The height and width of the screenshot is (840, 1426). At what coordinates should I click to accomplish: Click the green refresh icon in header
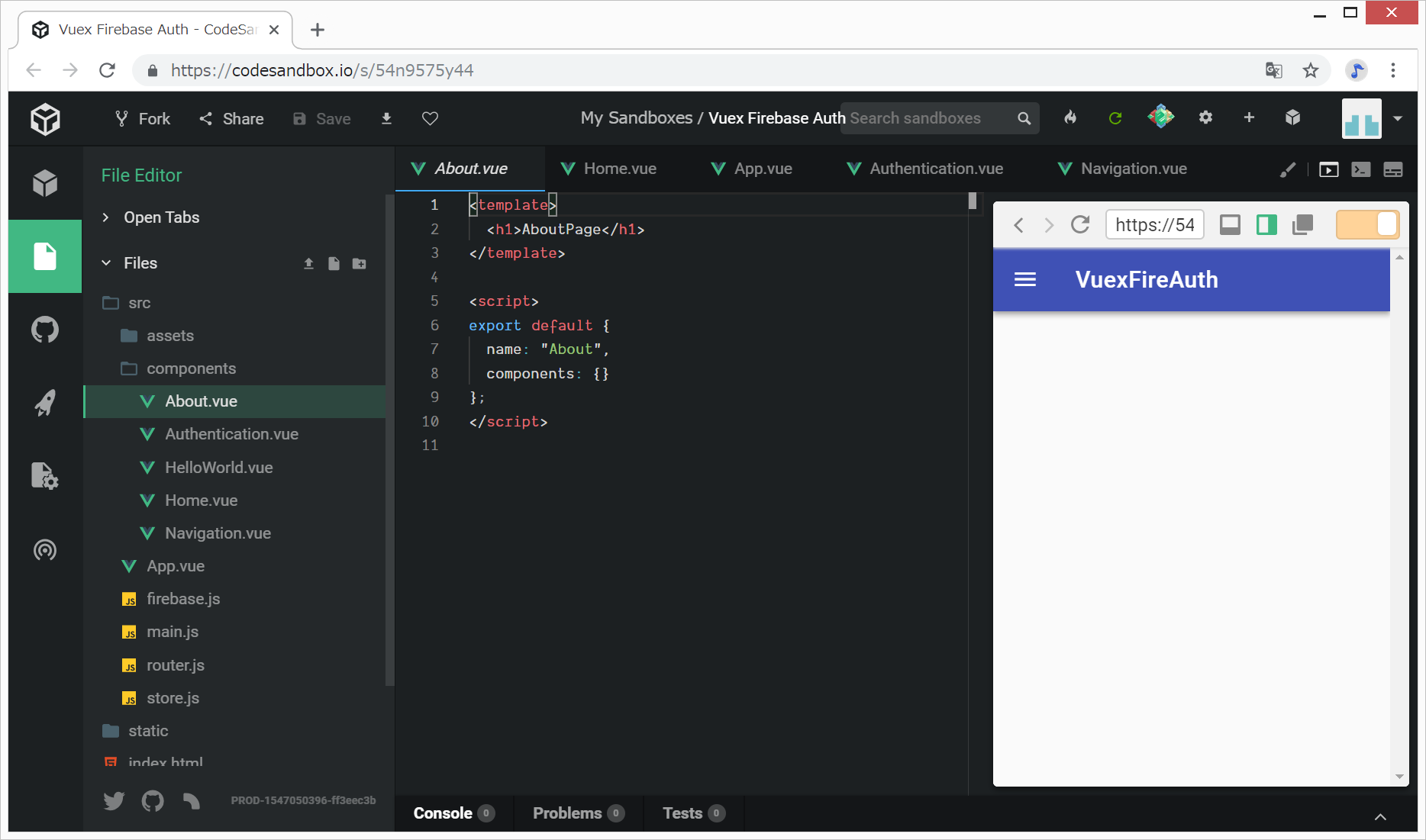click(1115, 117)
